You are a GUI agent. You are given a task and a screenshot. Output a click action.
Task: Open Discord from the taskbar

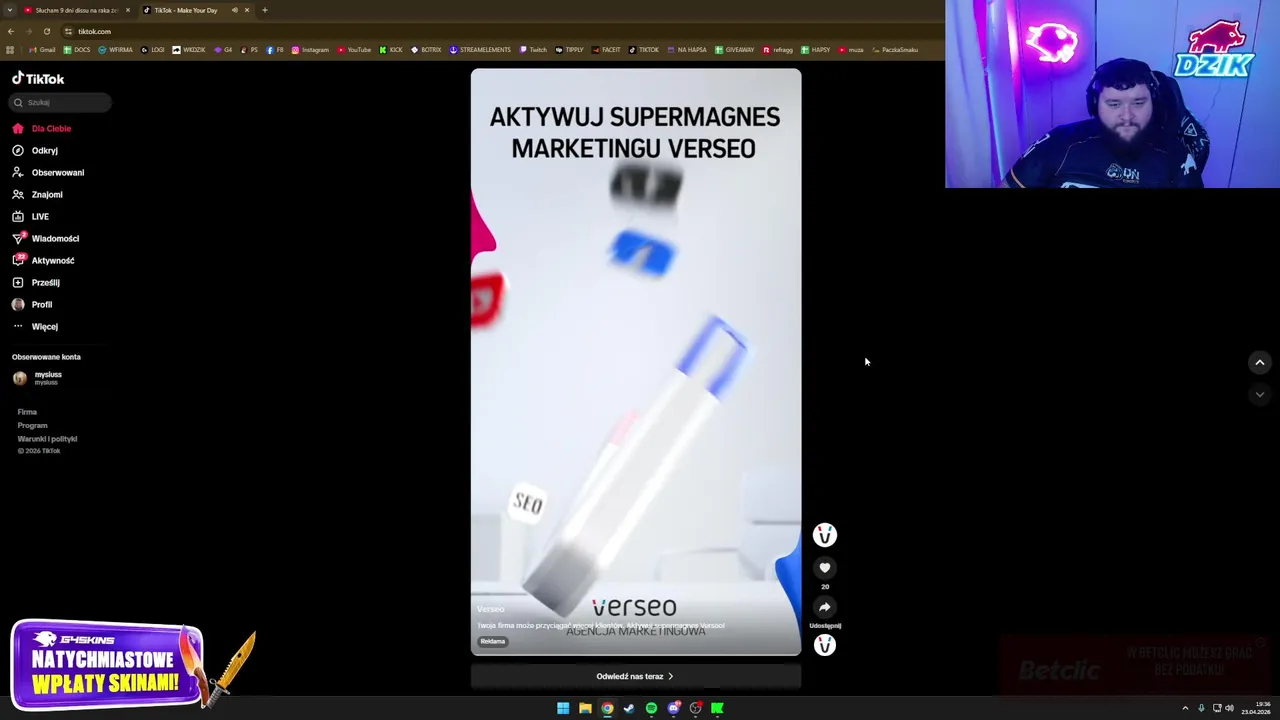[673, 708]
